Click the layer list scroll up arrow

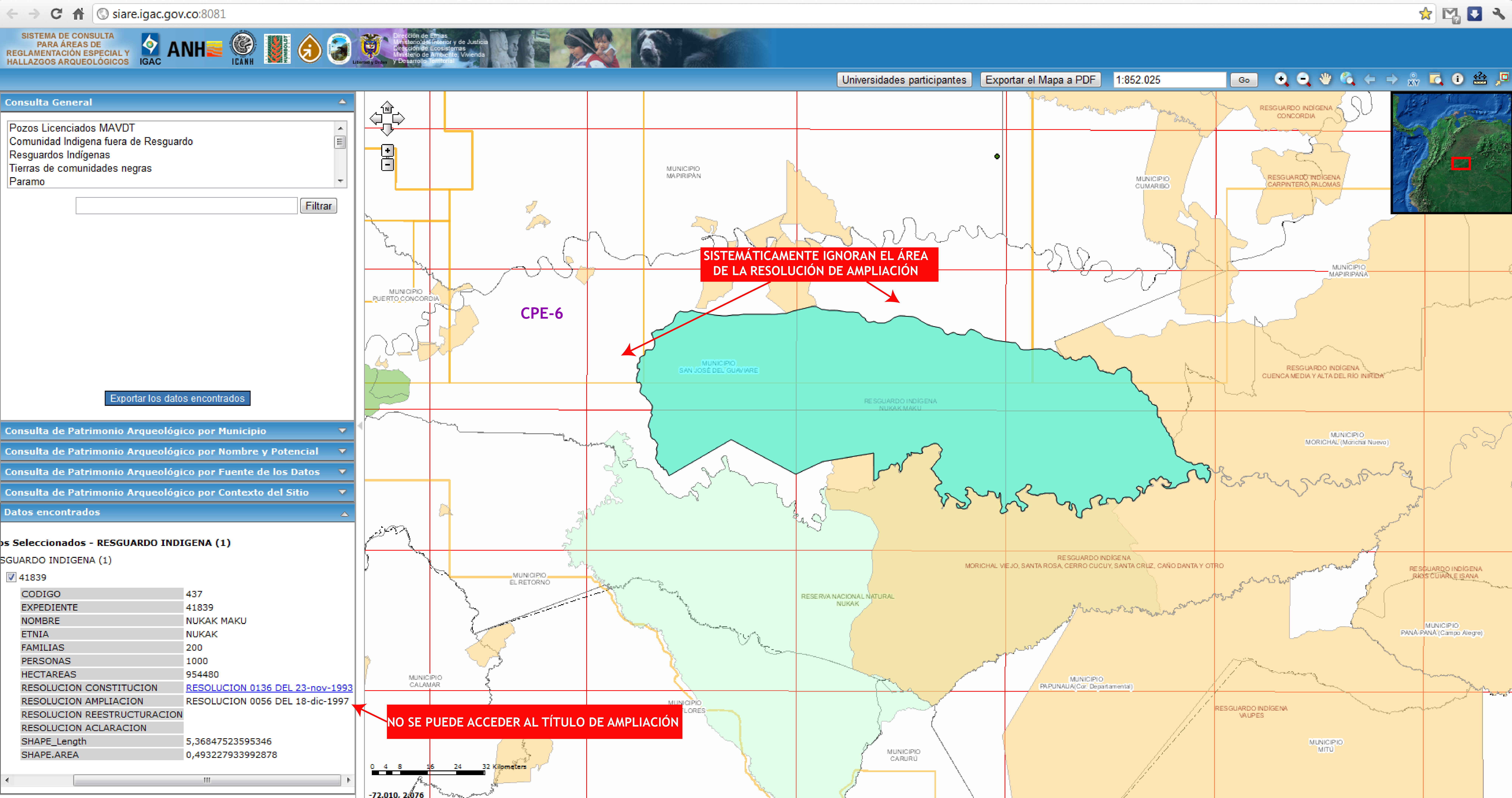pyautogui.click(x=340, y=128)
